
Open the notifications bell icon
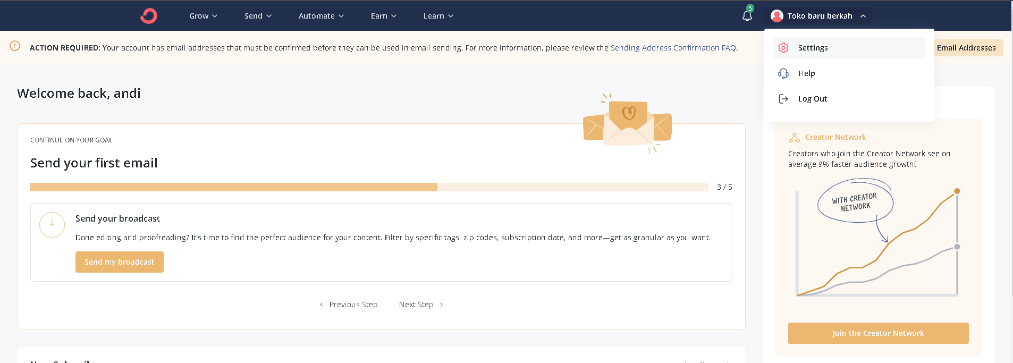pos(747,16)
